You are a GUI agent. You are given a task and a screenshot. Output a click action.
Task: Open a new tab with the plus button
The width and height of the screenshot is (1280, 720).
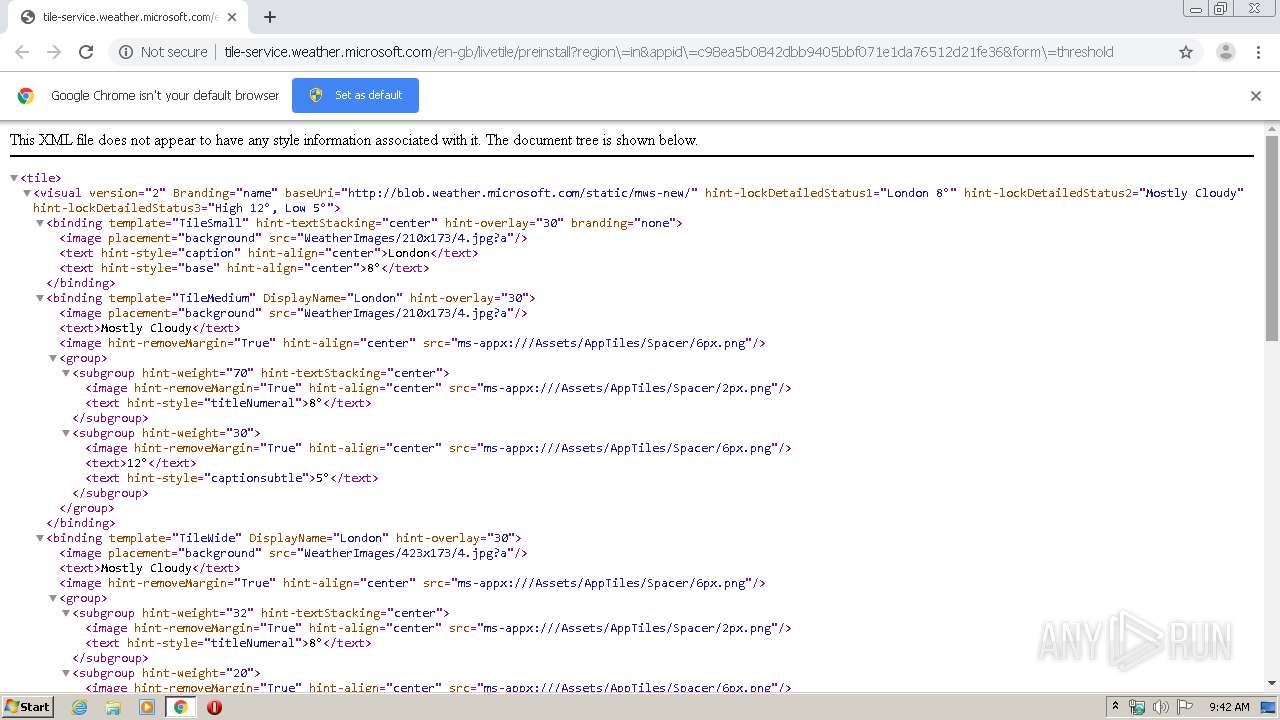(x=270, y=17)
